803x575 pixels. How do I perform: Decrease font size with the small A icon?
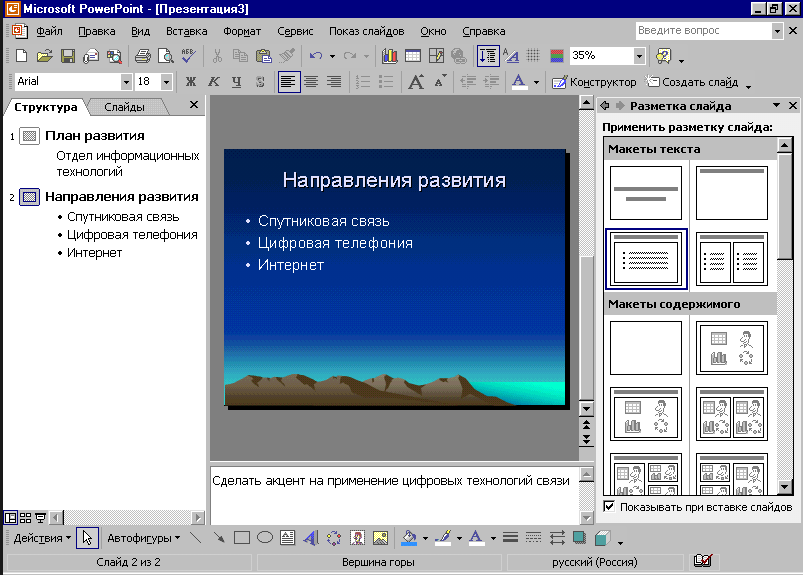pos(440,81)
